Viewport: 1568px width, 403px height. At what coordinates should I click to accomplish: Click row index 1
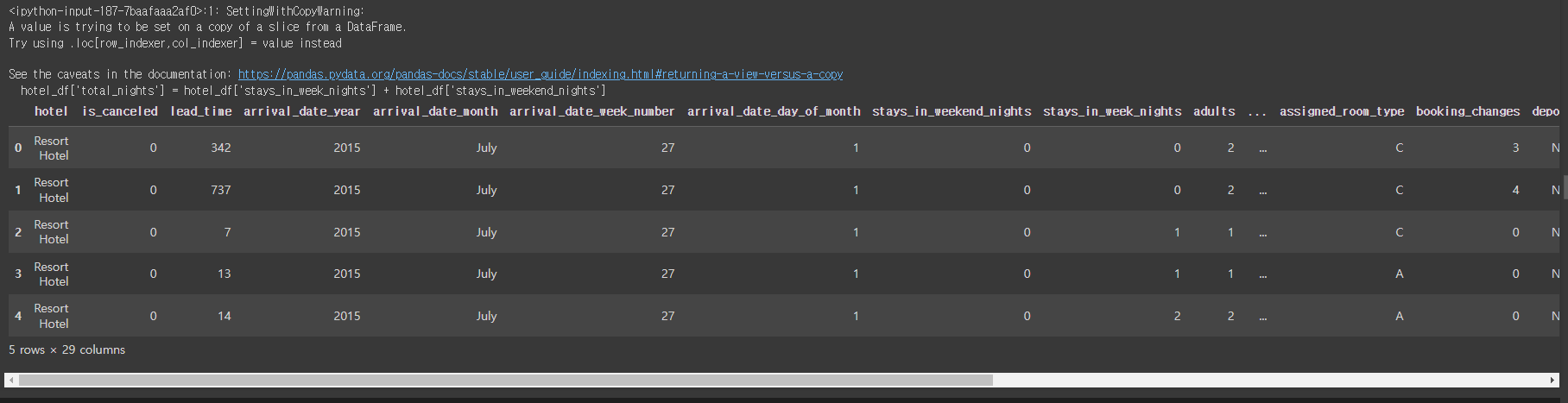(18, 190)
